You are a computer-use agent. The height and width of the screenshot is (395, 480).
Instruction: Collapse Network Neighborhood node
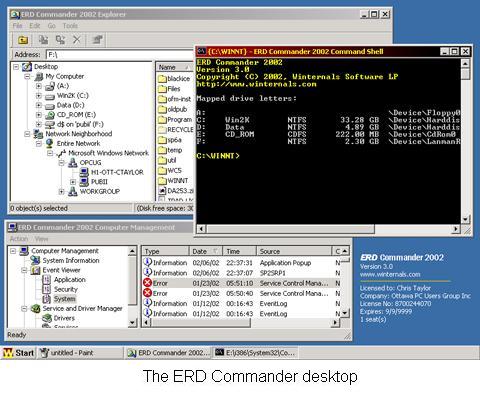(27, 134)
